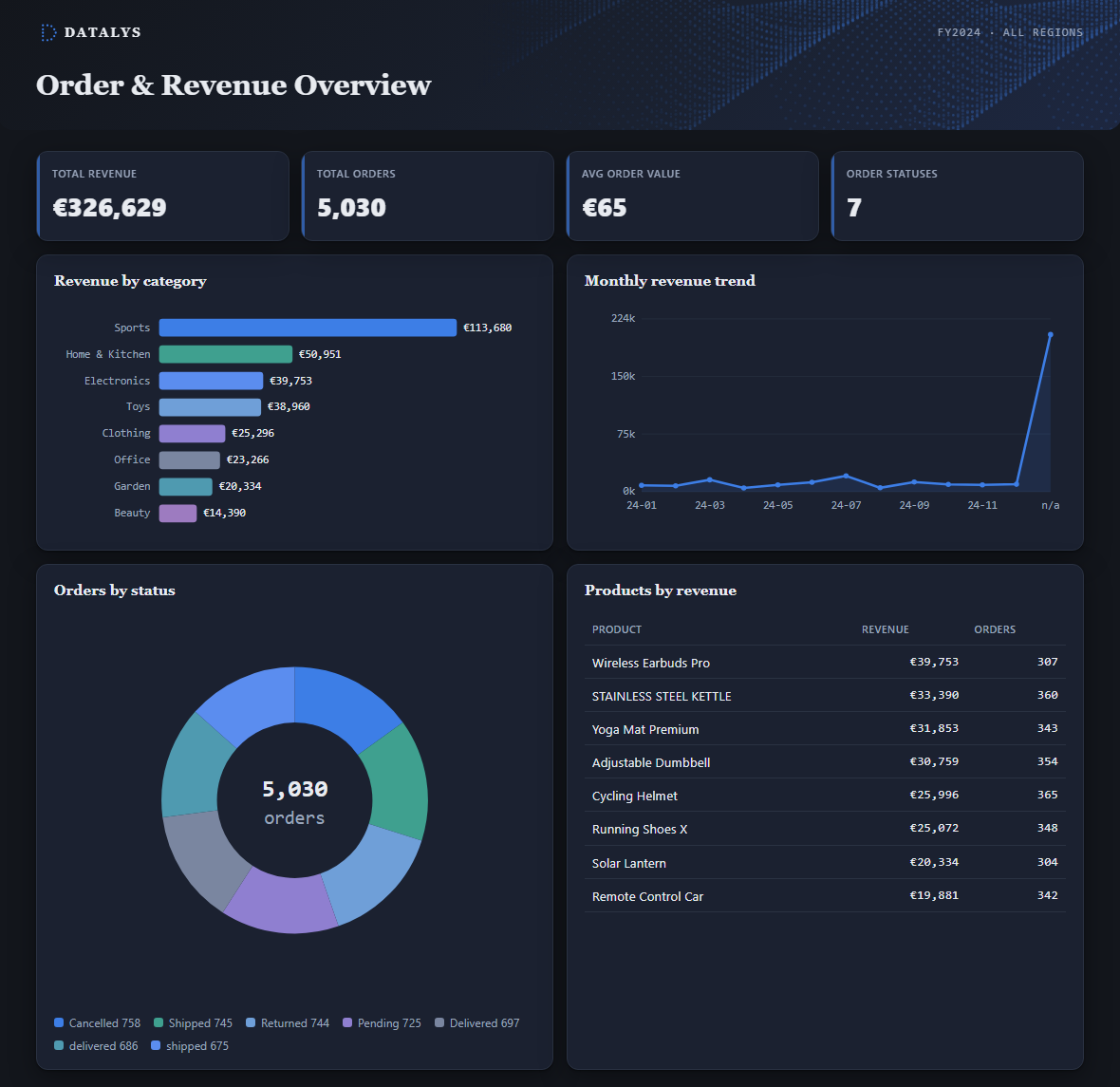Click the Order Statuses value 7
Screen dimensions: 1120x1087
coord(854,208)
